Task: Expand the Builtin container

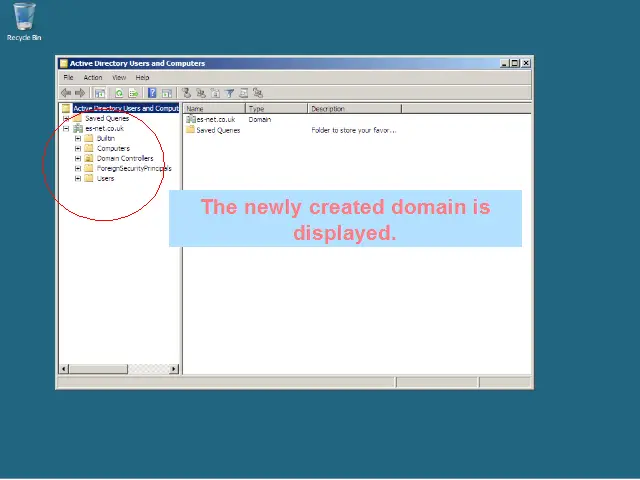Action: point(78,139)
